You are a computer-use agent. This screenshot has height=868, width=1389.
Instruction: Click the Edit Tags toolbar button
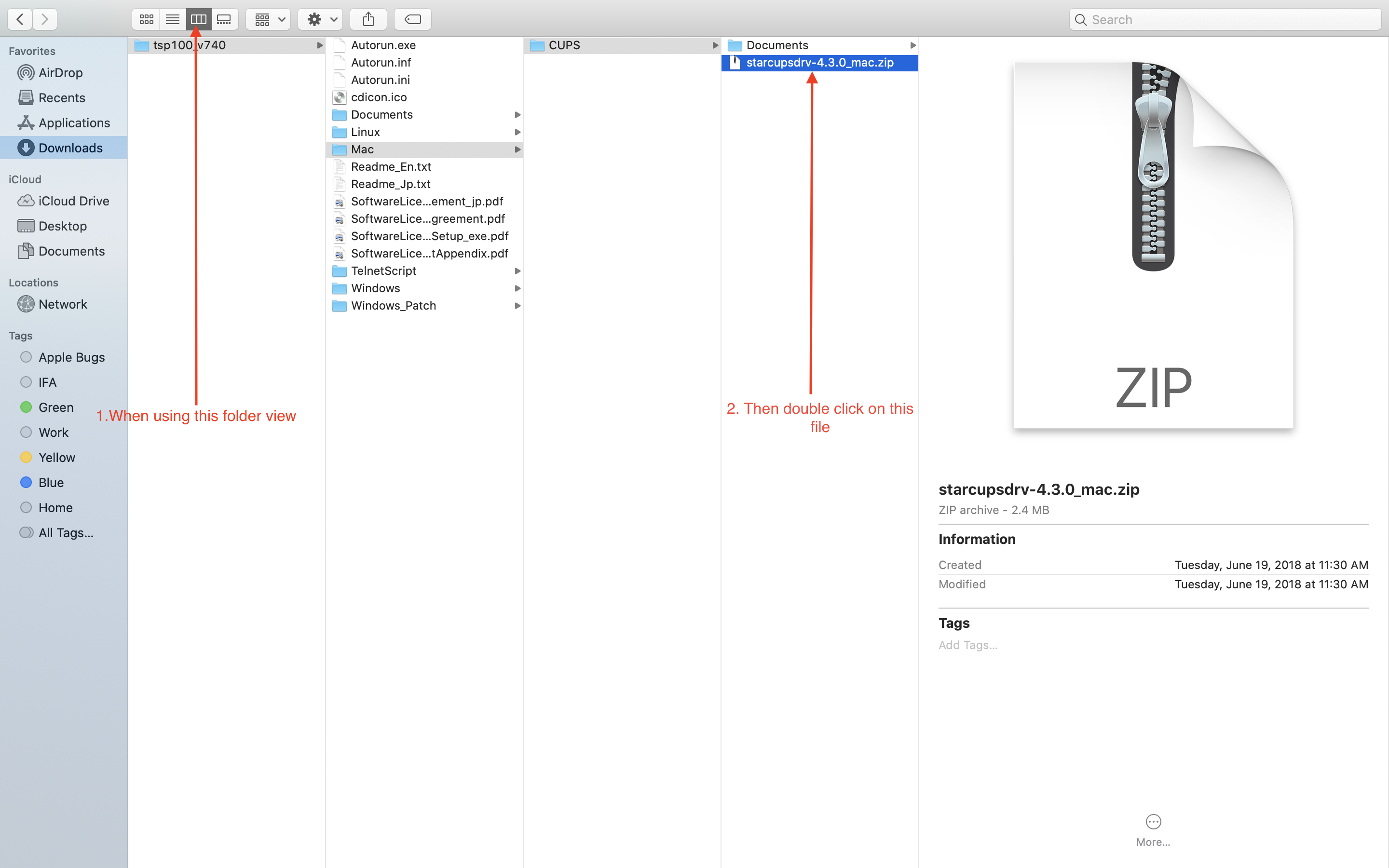[x=412, y=19]
